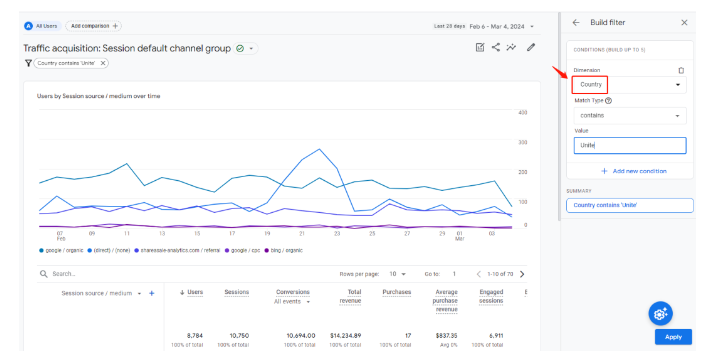Screen dimensions: 725x363
Task: Share this report icon
Action: click(496, 47)
